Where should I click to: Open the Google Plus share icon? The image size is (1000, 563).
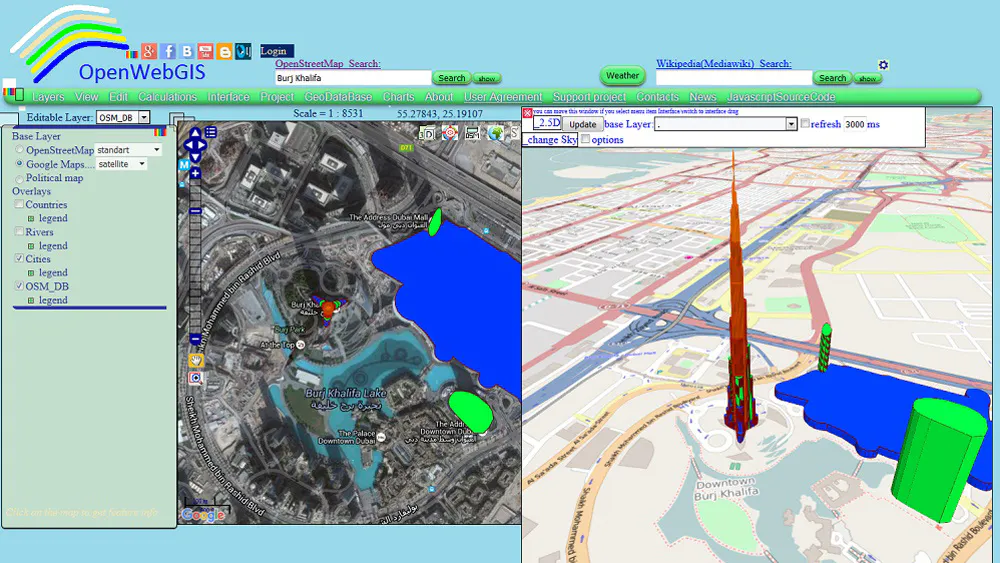[x=149, y=51]
